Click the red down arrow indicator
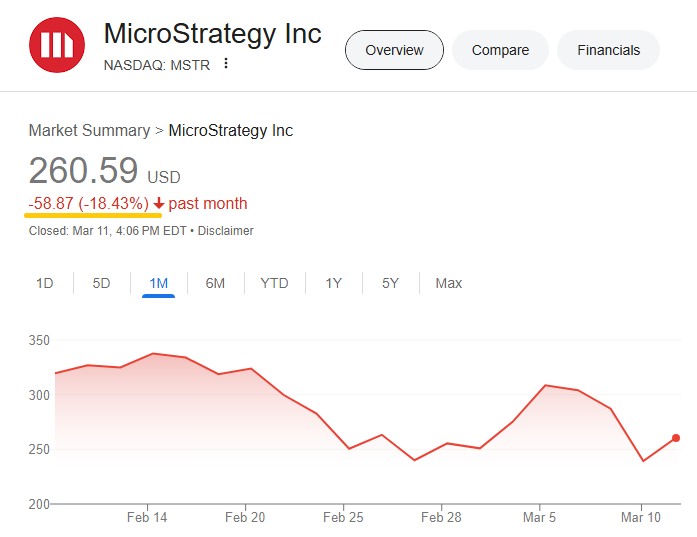Viewport: 697px width, 537px height. point(159,204)
